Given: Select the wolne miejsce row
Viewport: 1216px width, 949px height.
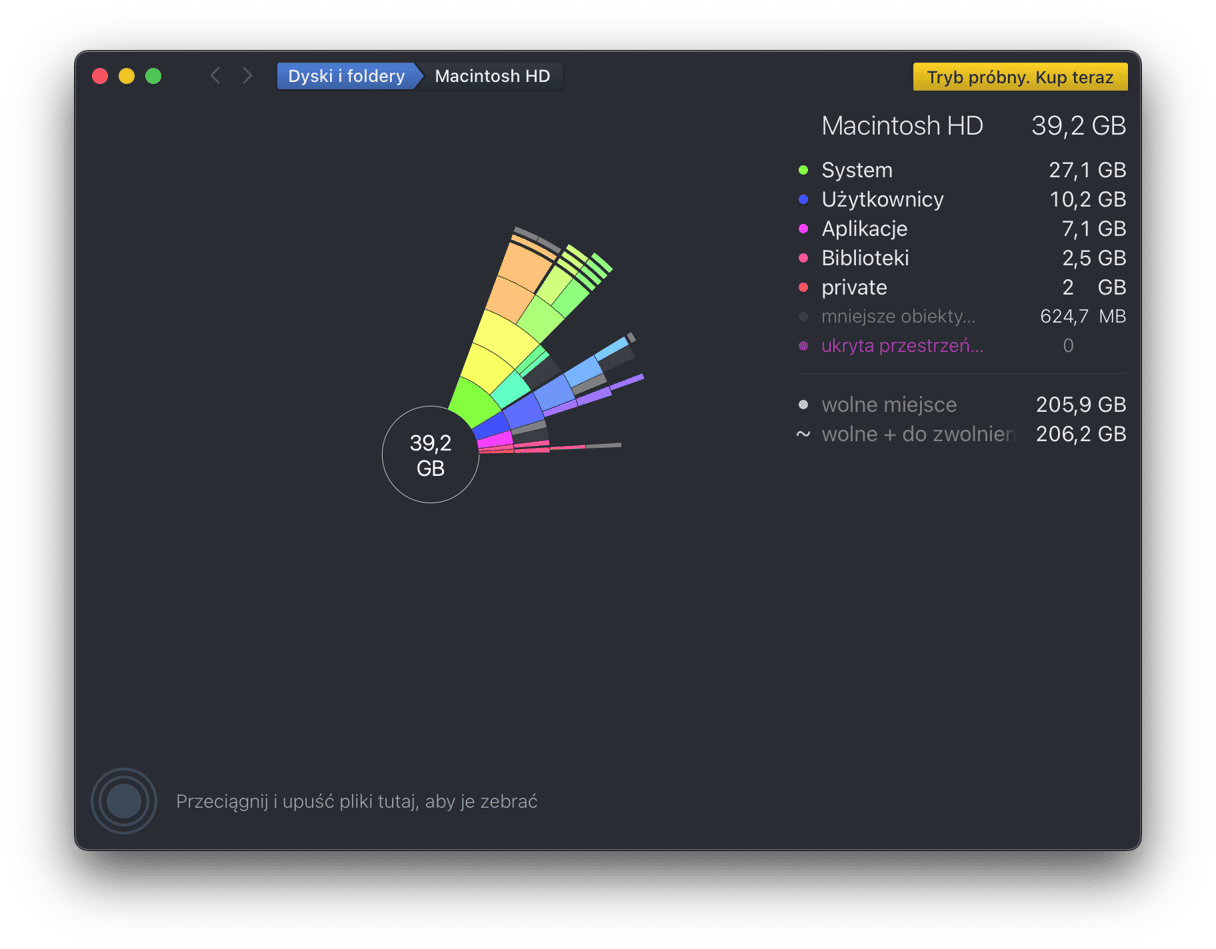Looking at the screenshot, I should tap(888, 405).
